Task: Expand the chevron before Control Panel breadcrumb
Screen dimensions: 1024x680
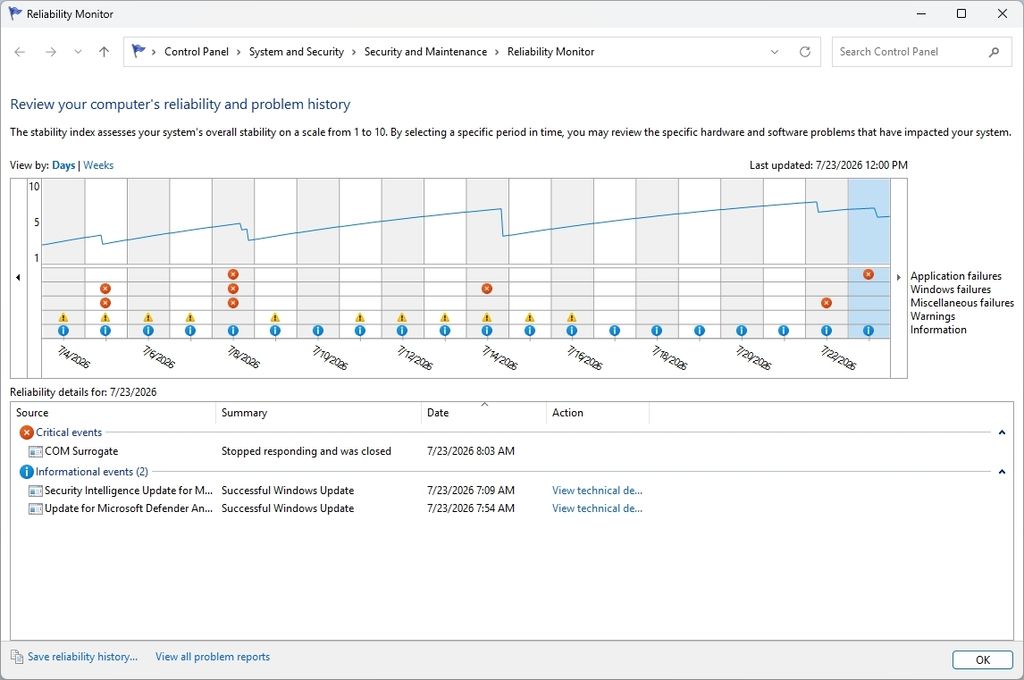Action: pyautogui.click(x=153, y=52)
